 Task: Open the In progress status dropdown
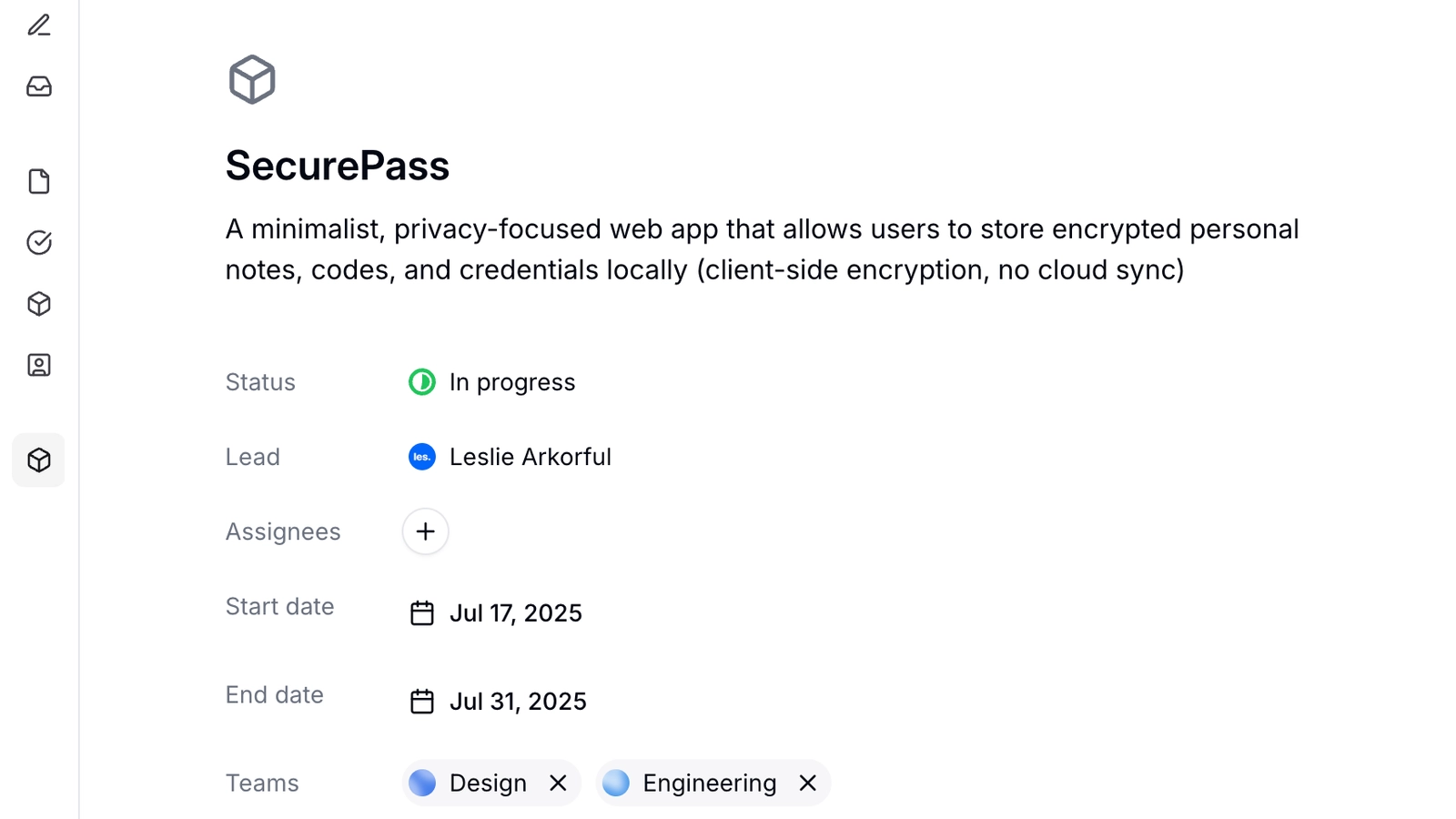click(x=492, y=382)
